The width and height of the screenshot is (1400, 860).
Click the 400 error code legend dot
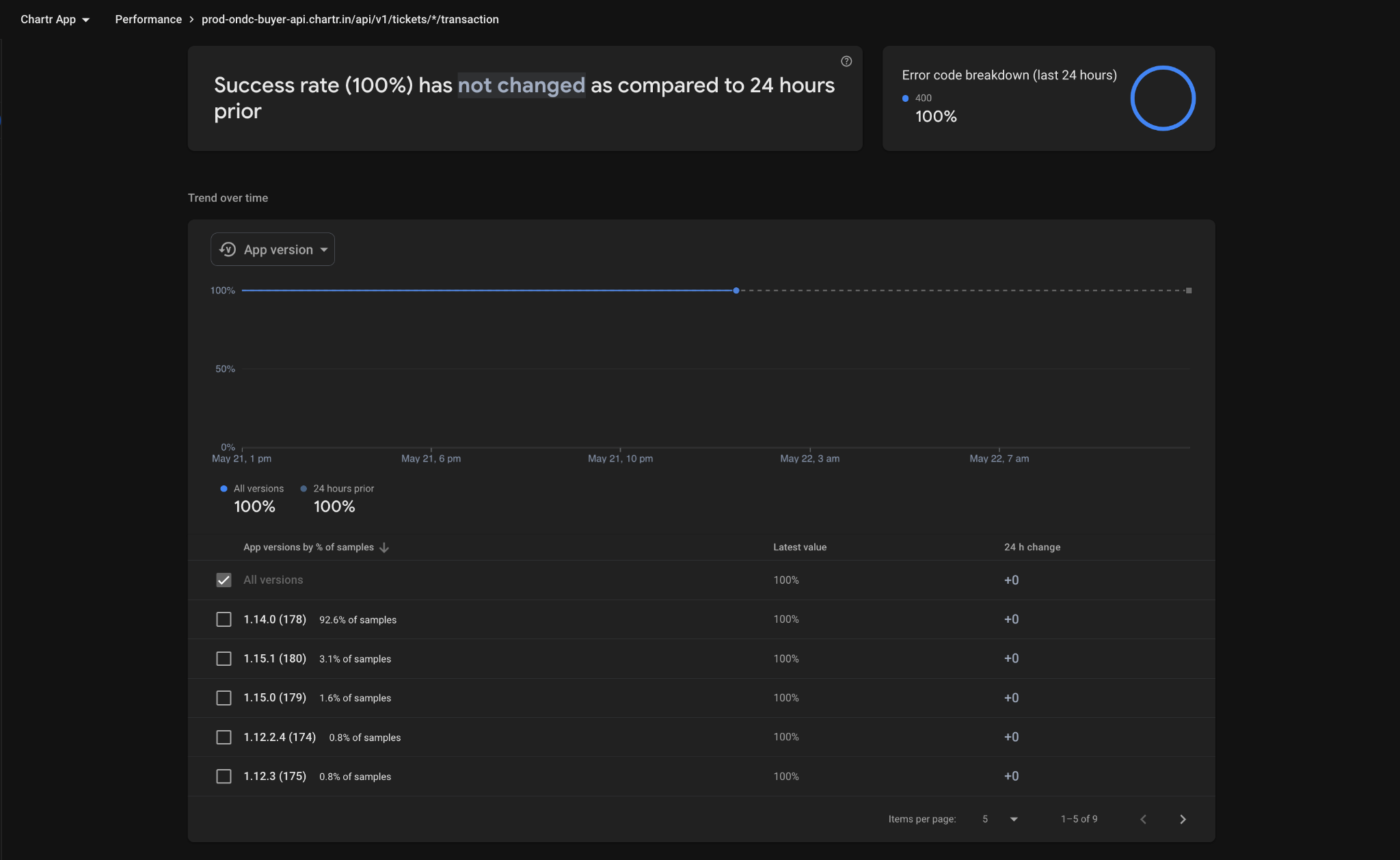coord(906,98)
